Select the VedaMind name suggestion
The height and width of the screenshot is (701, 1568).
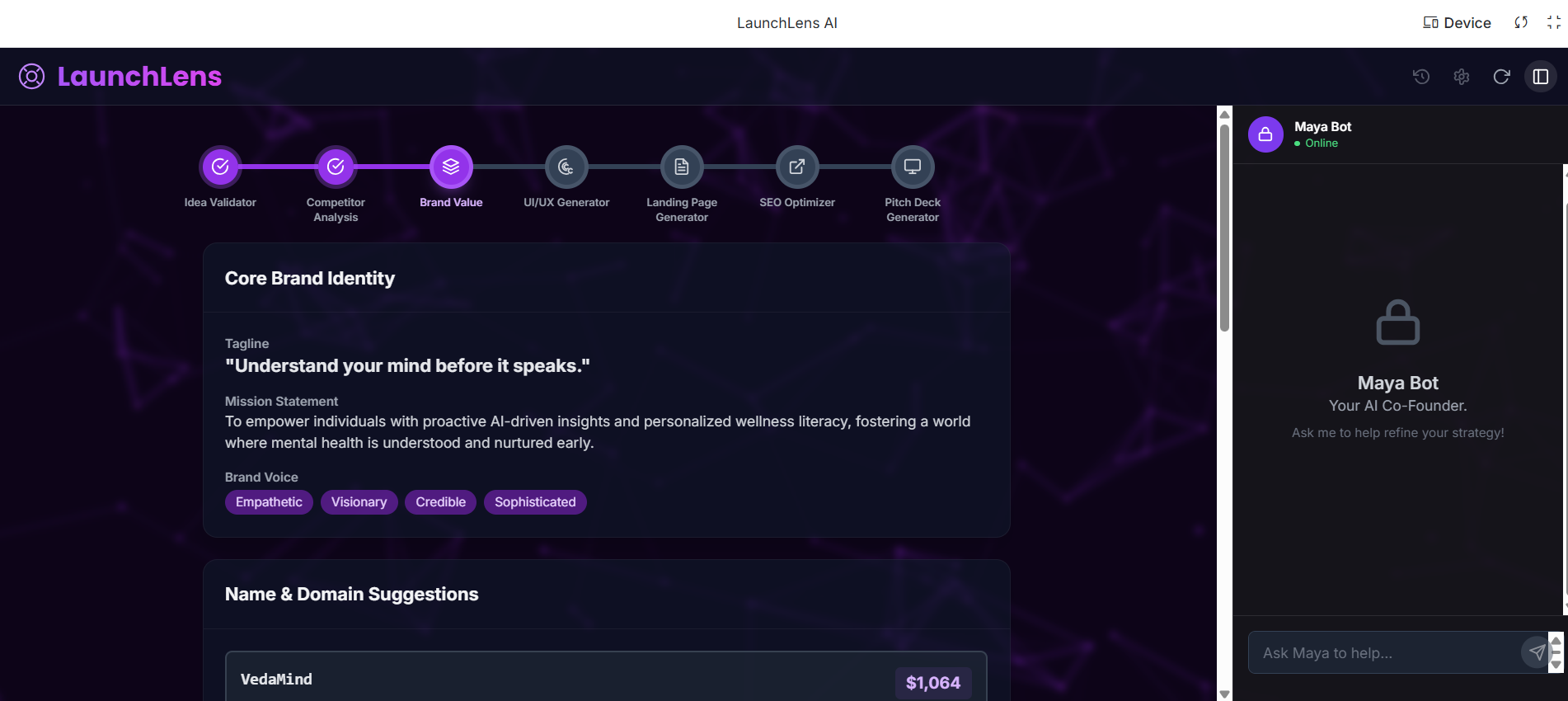click(x=276, y=680)
